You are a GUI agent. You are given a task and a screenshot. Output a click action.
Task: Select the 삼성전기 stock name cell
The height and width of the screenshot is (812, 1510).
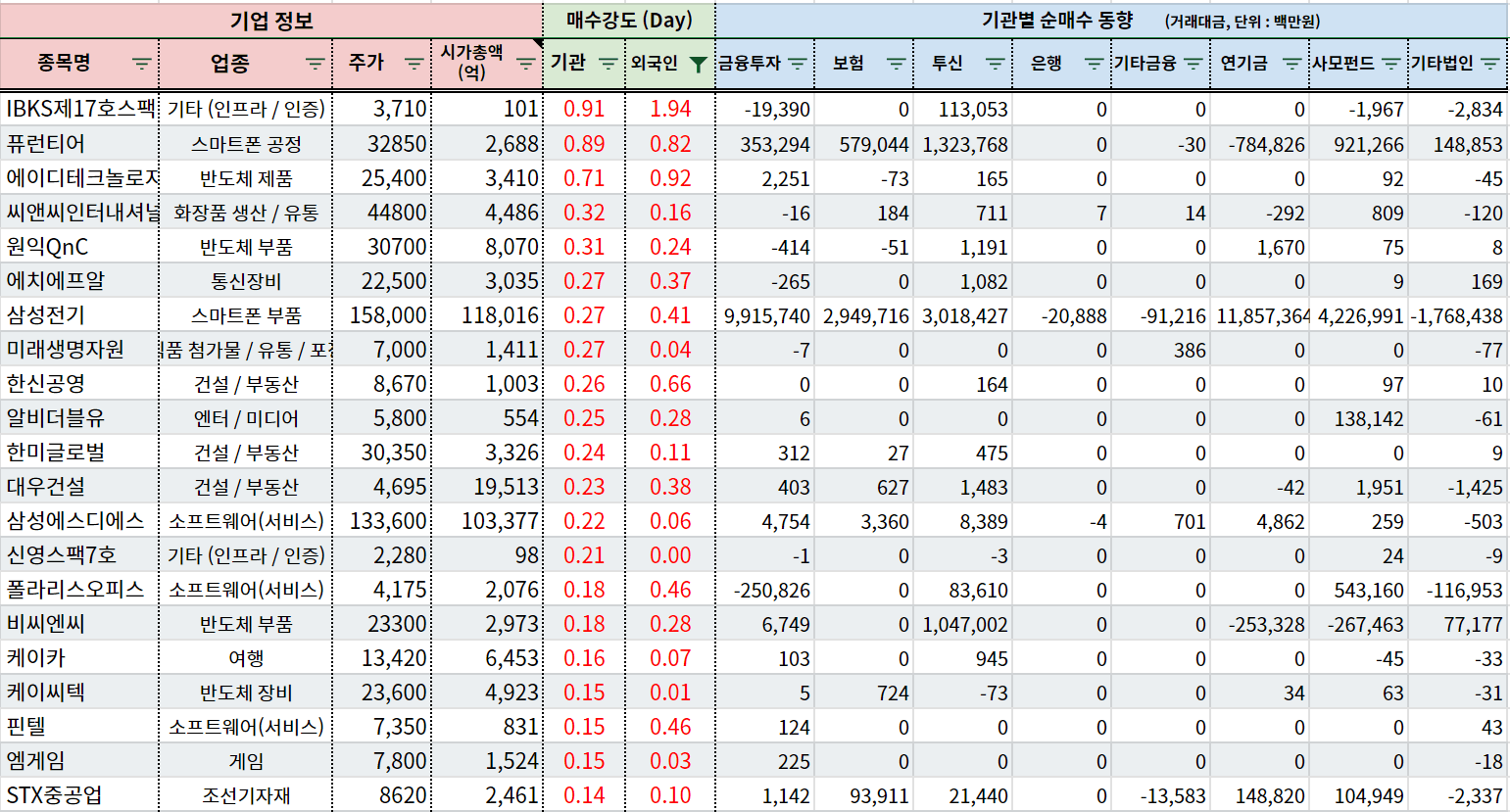tap(79, 315)
